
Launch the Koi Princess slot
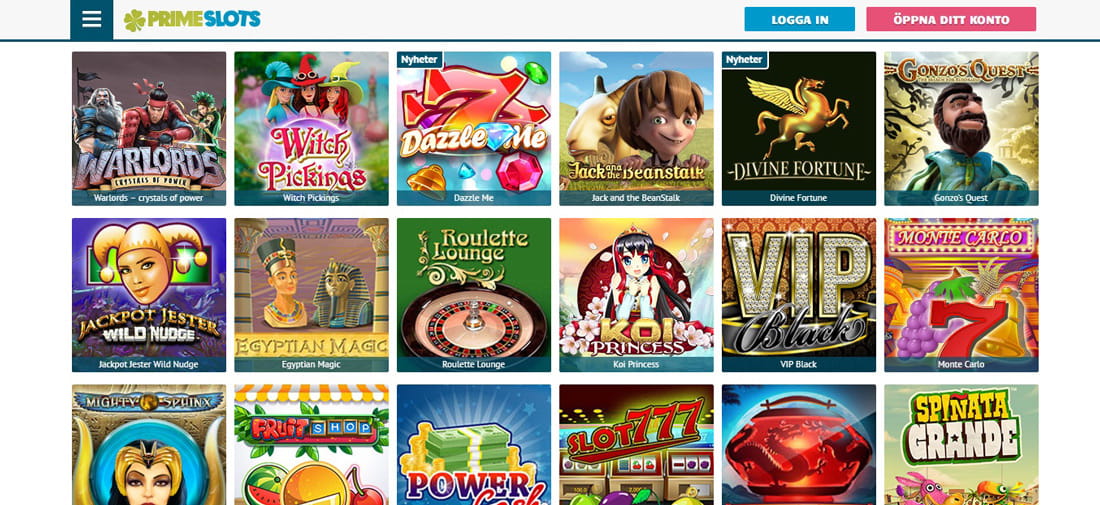coord(636,295)
